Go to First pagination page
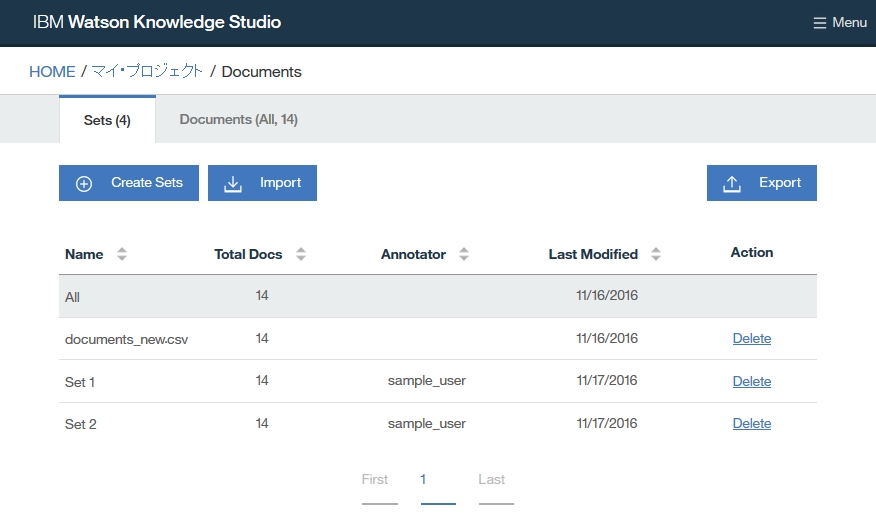The image size is (876, 519). pyautogui.click(x=375, y=480)
